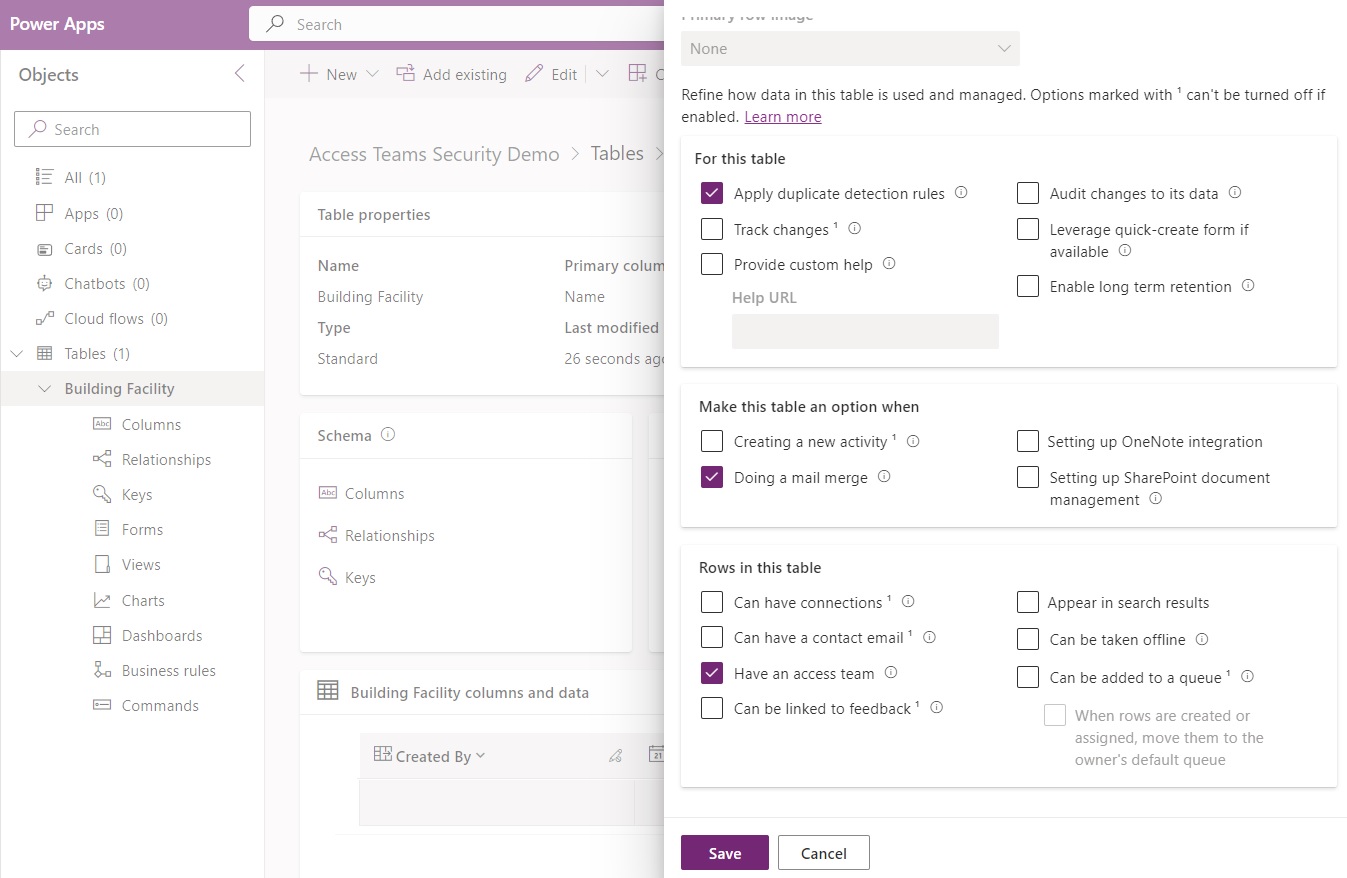Select the Columns icon under Building Facility
The height and width of the screenshot is (878, 1347).
pos(100,424)
